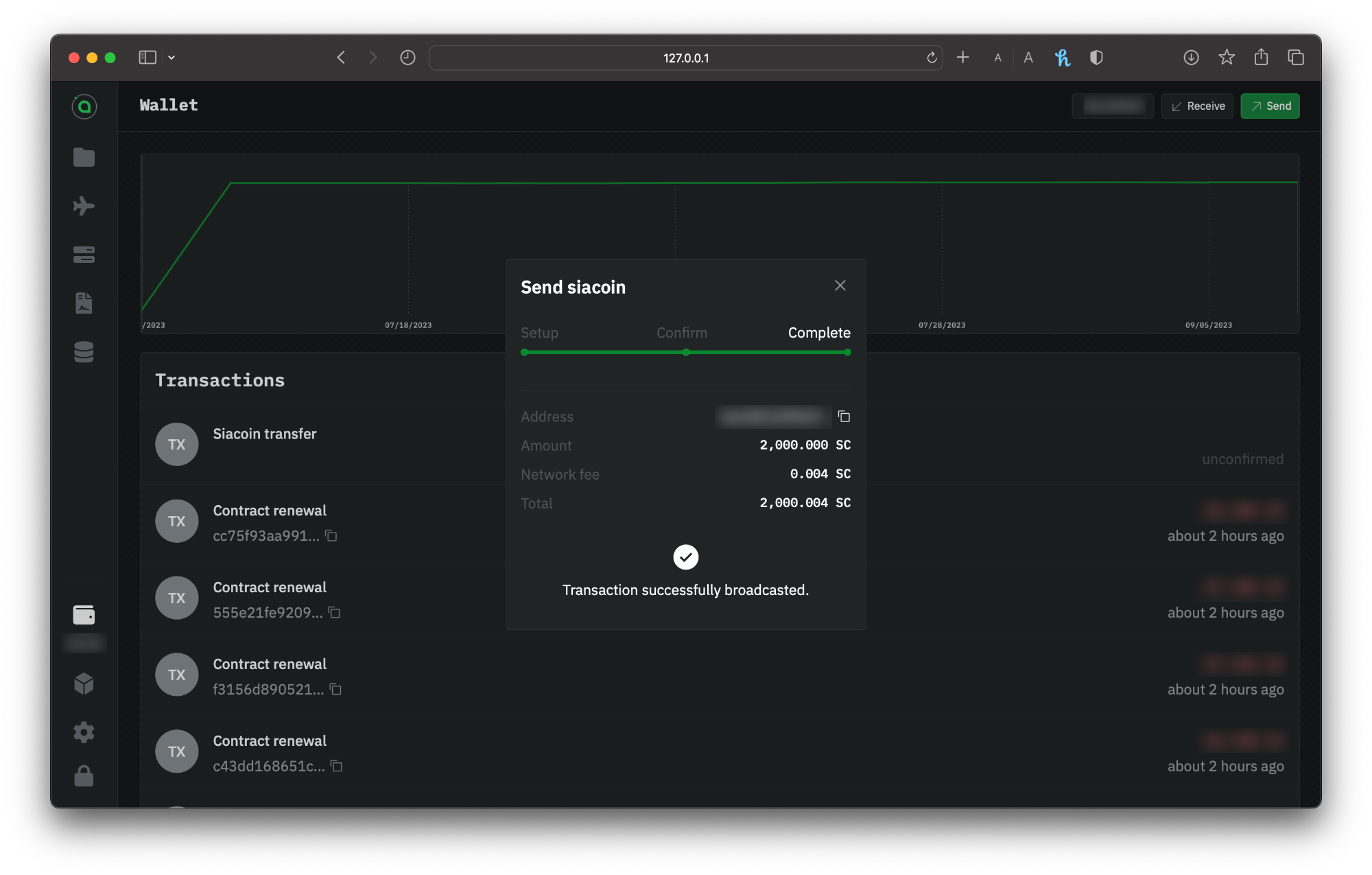Select the Complete step label

pos(818,333)
